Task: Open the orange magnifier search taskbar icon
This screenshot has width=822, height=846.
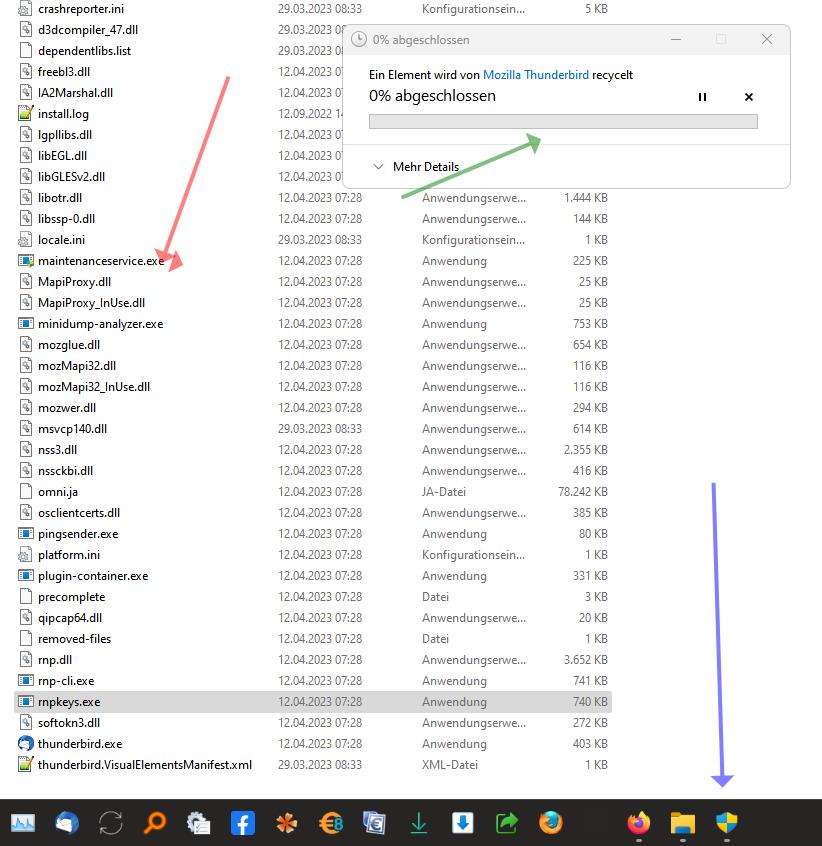Action: pos(155,823)
